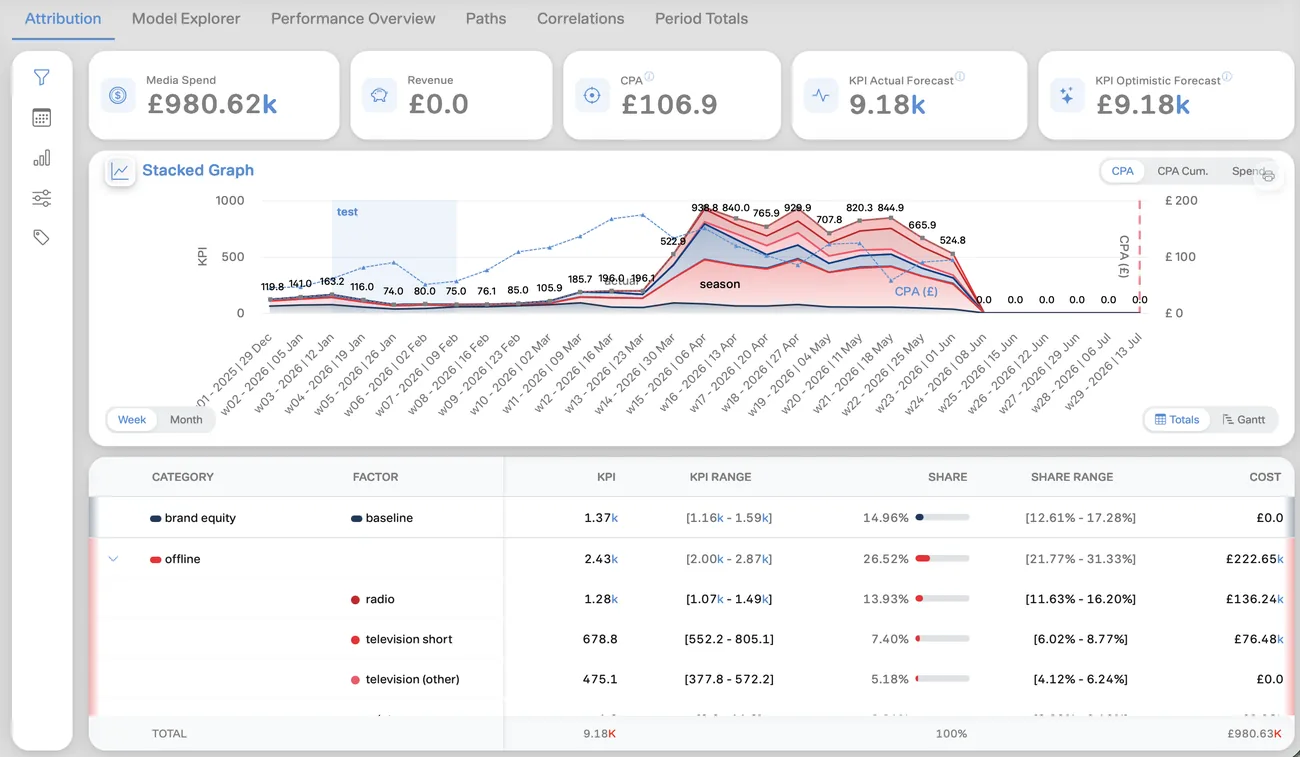1300x757 pixels.
Task: Switch to the Correlations tab
Action: 581,19
